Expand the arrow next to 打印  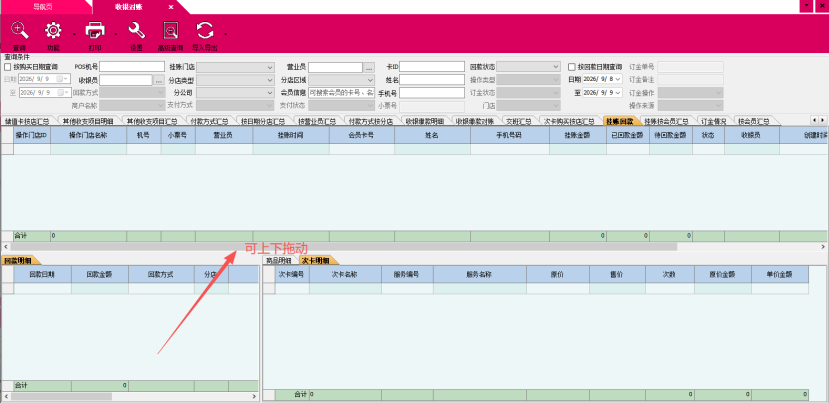point(115,34)
